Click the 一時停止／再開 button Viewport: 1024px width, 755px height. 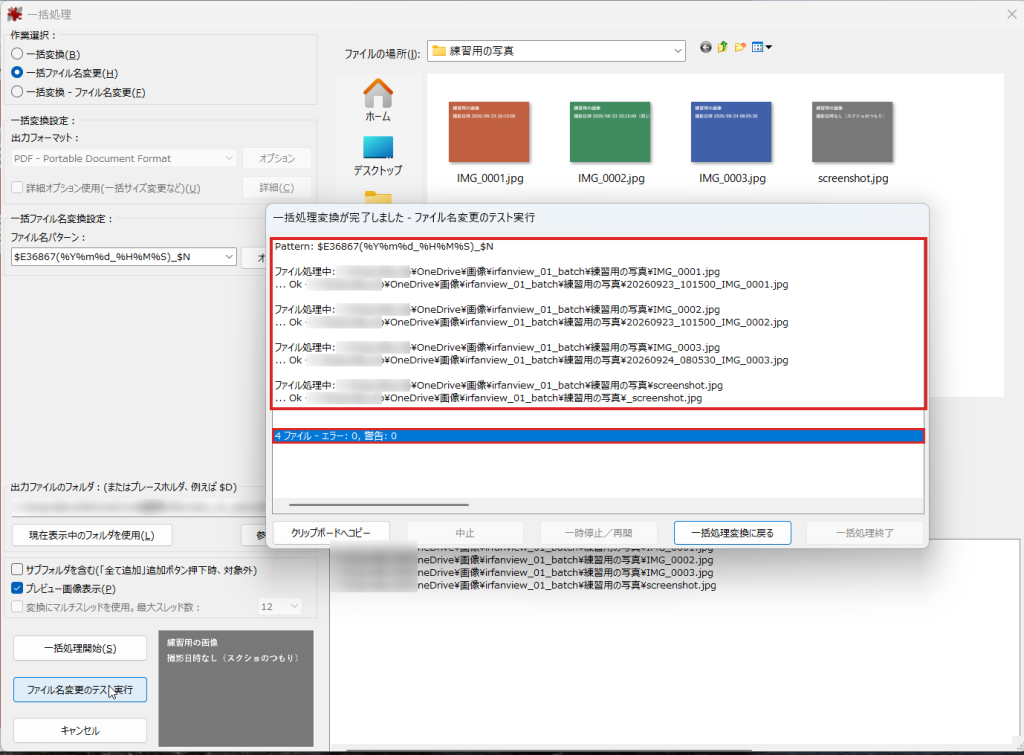(x=599, y=533)
